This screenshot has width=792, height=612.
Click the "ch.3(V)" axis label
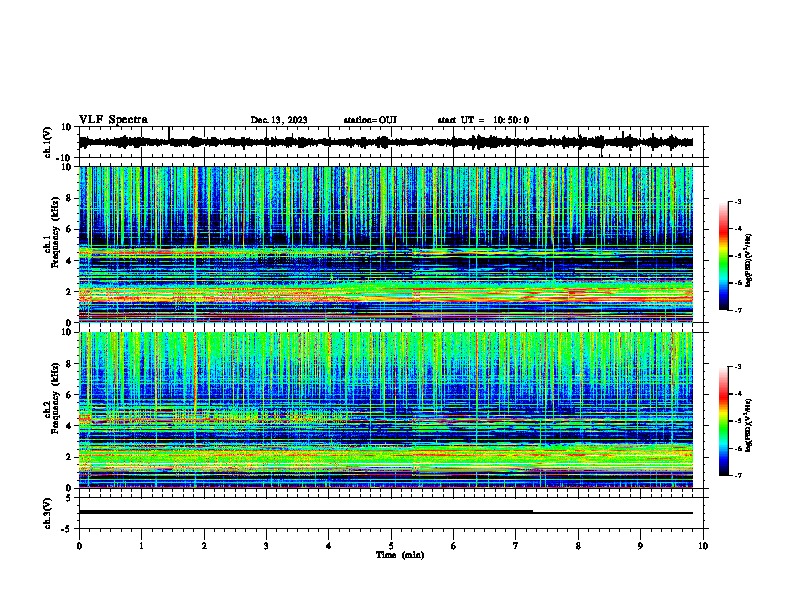[48, 514]
